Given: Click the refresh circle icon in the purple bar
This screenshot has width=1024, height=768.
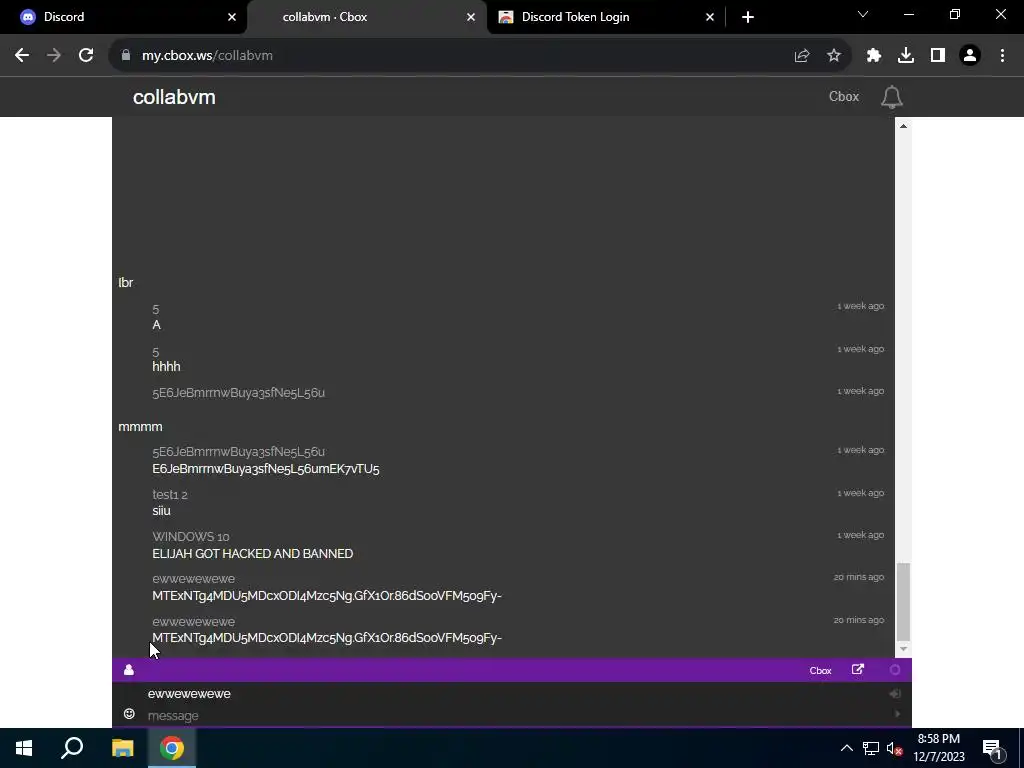Looking at the screenshot, I should (895, 670).
